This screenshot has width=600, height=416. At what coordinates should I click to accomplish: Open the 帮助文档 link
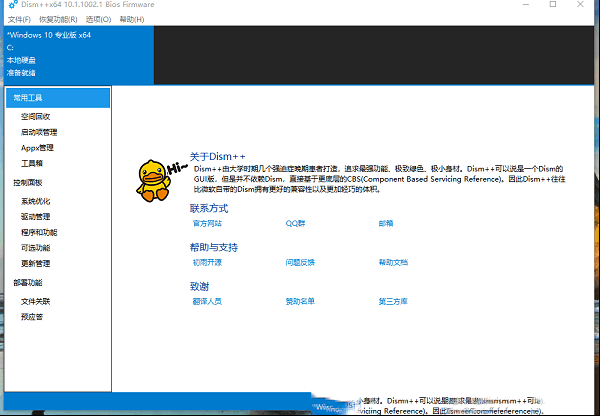tap(393, 262)
